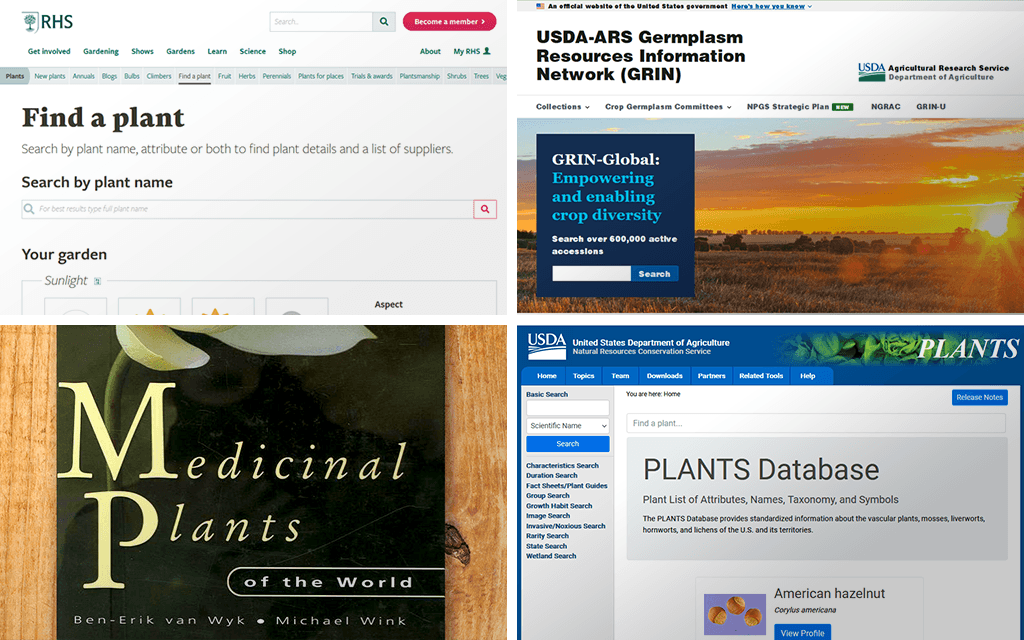Expand the Collections menu
1024x640 pixels.
(x=562, y=107)
